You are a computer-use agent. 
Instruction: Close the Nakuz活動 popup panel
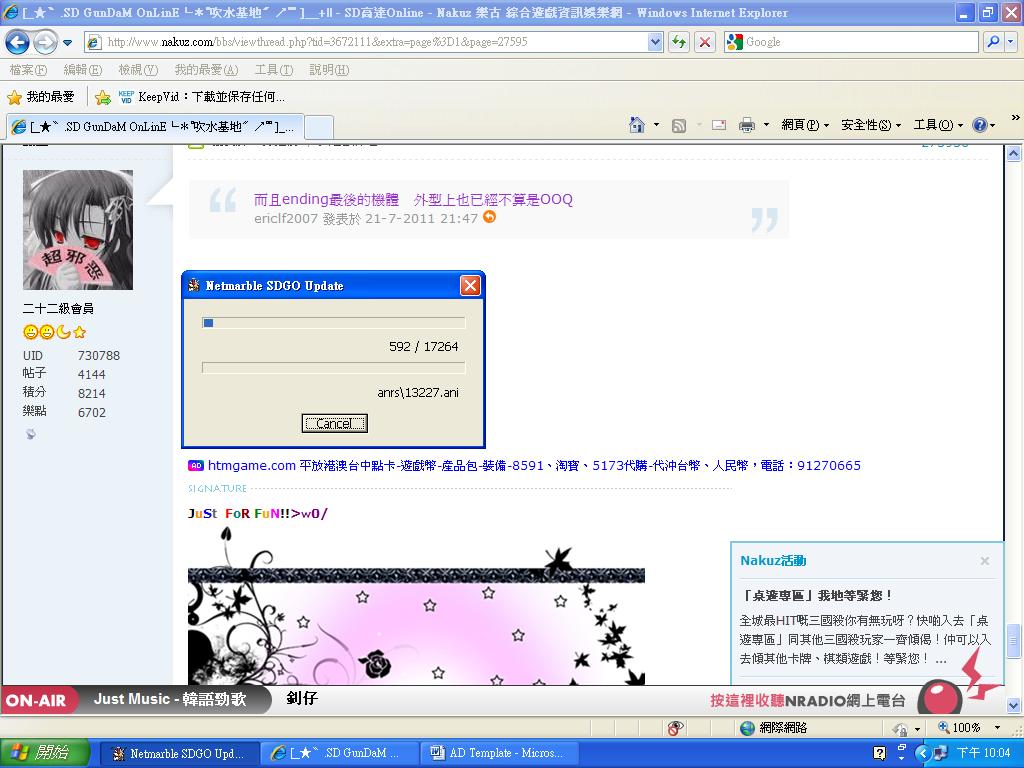tap(985, 561)
